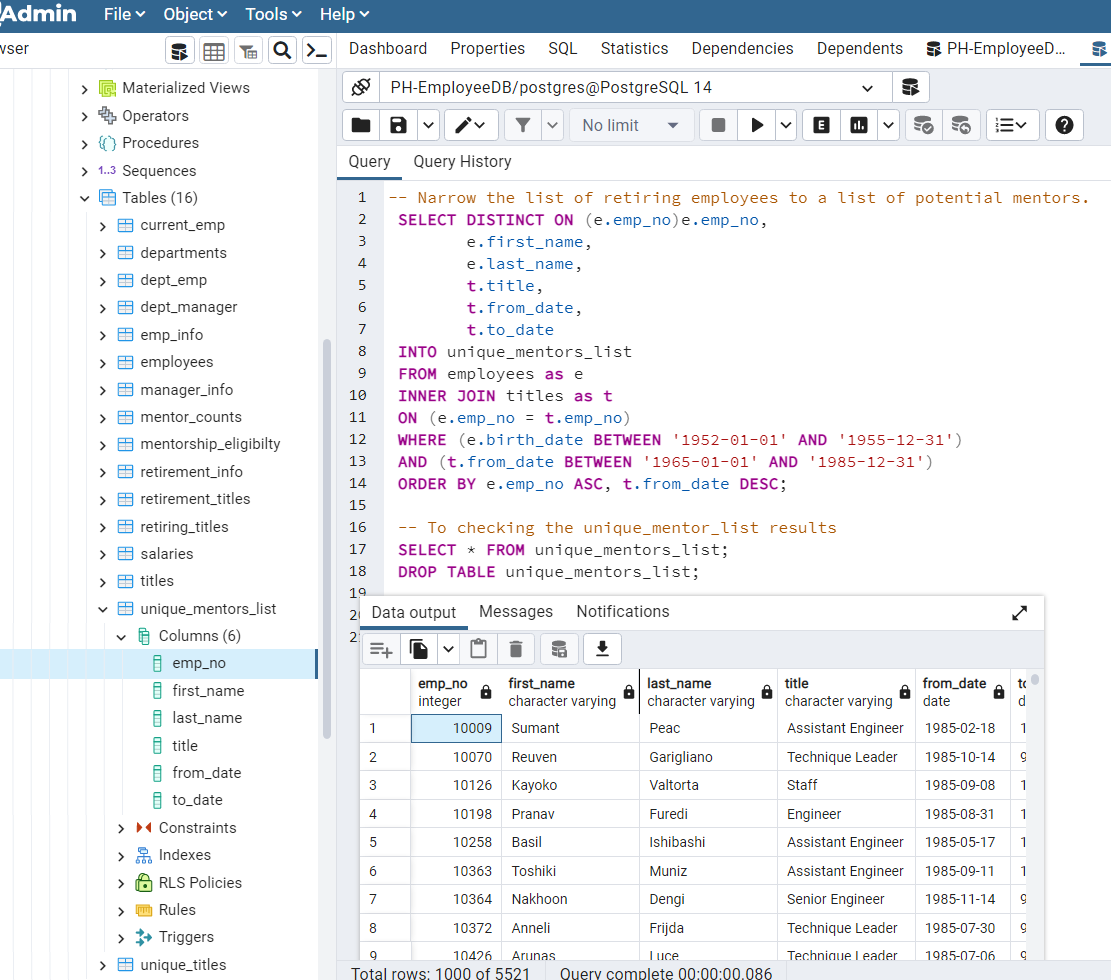This screenshot has width=1111, height=980.
Task: Click the from_date cell 1985-09-08
Action: (x=962, y=785)
